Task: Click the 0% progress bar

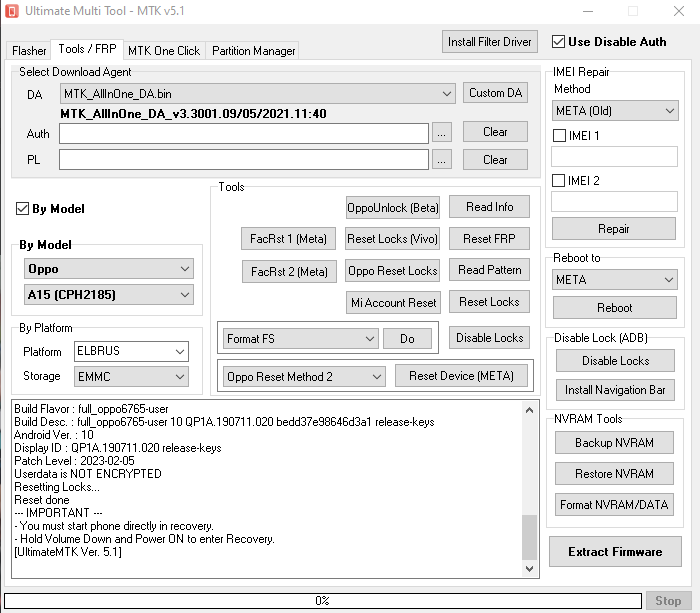Action: (x=322, y=601)
